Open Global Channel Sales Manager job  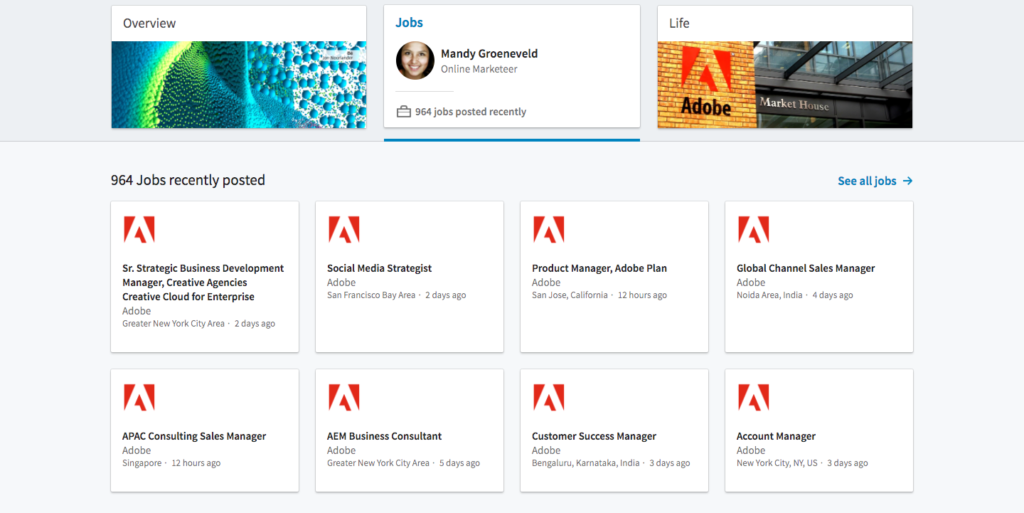[806, 268]
